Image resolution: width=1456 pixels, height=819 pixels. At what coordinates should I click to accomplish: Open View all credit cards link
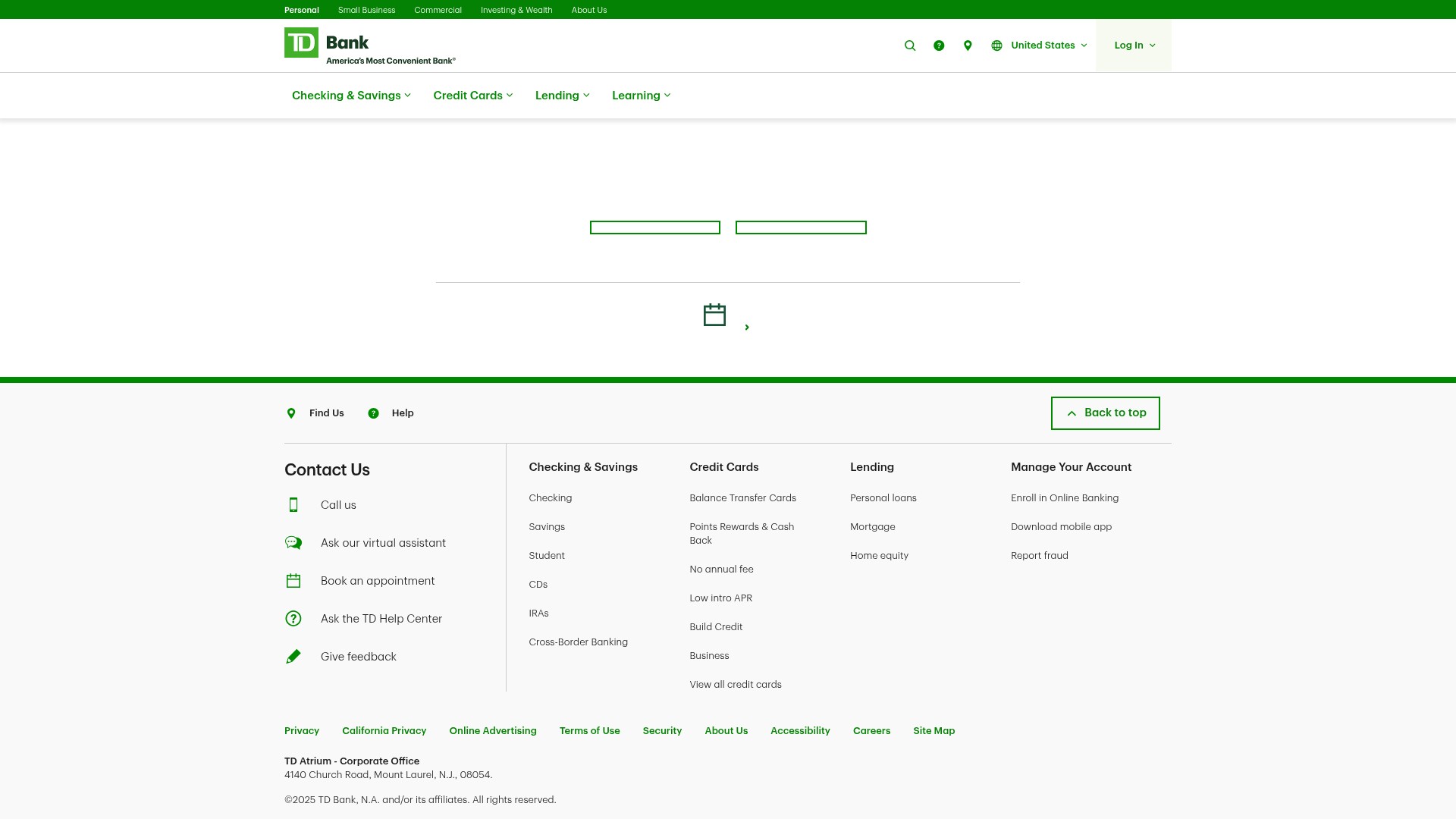click(x=736, y=685)
